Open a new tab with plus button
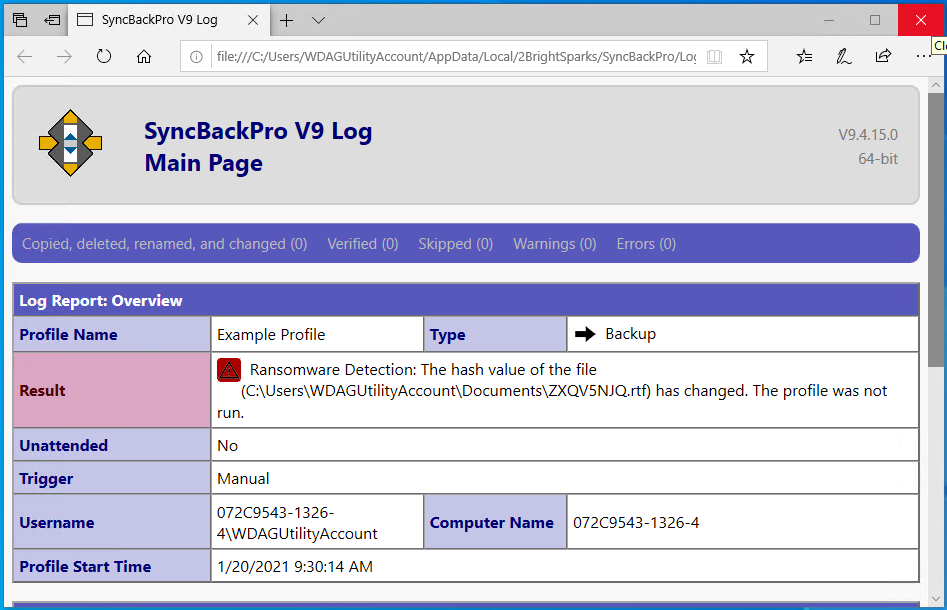This screenshot has width=947, height=610. (x=286, y=21)
